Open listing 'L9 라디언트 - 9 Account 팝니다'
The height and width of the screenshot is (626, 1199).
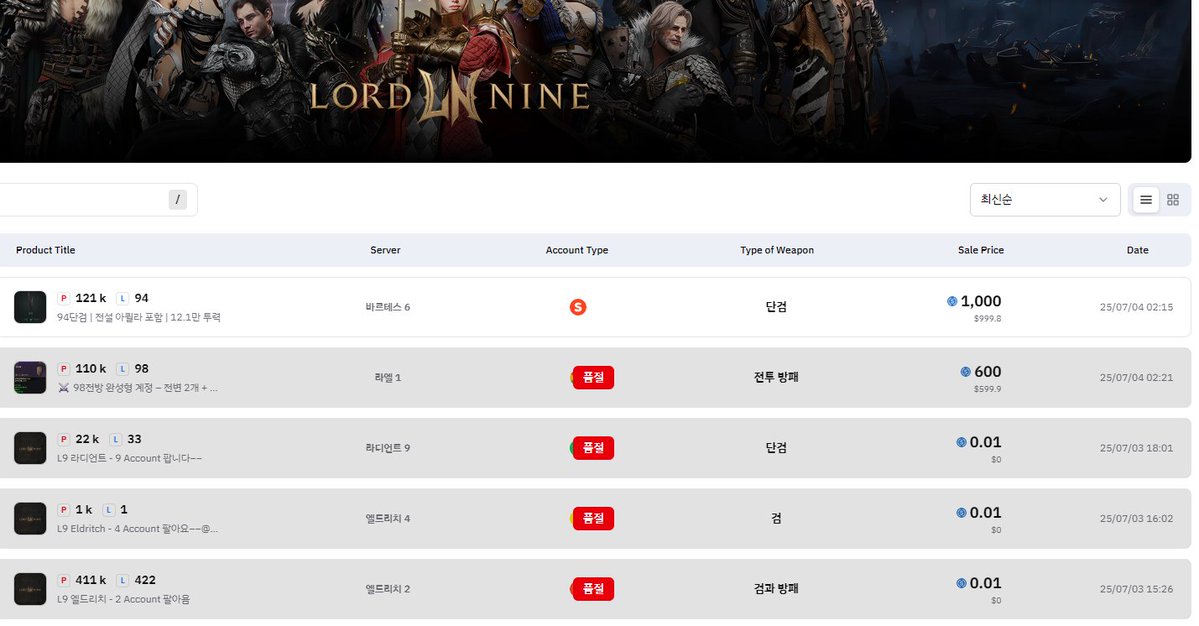pyautogui.click(x=129, y=458)
